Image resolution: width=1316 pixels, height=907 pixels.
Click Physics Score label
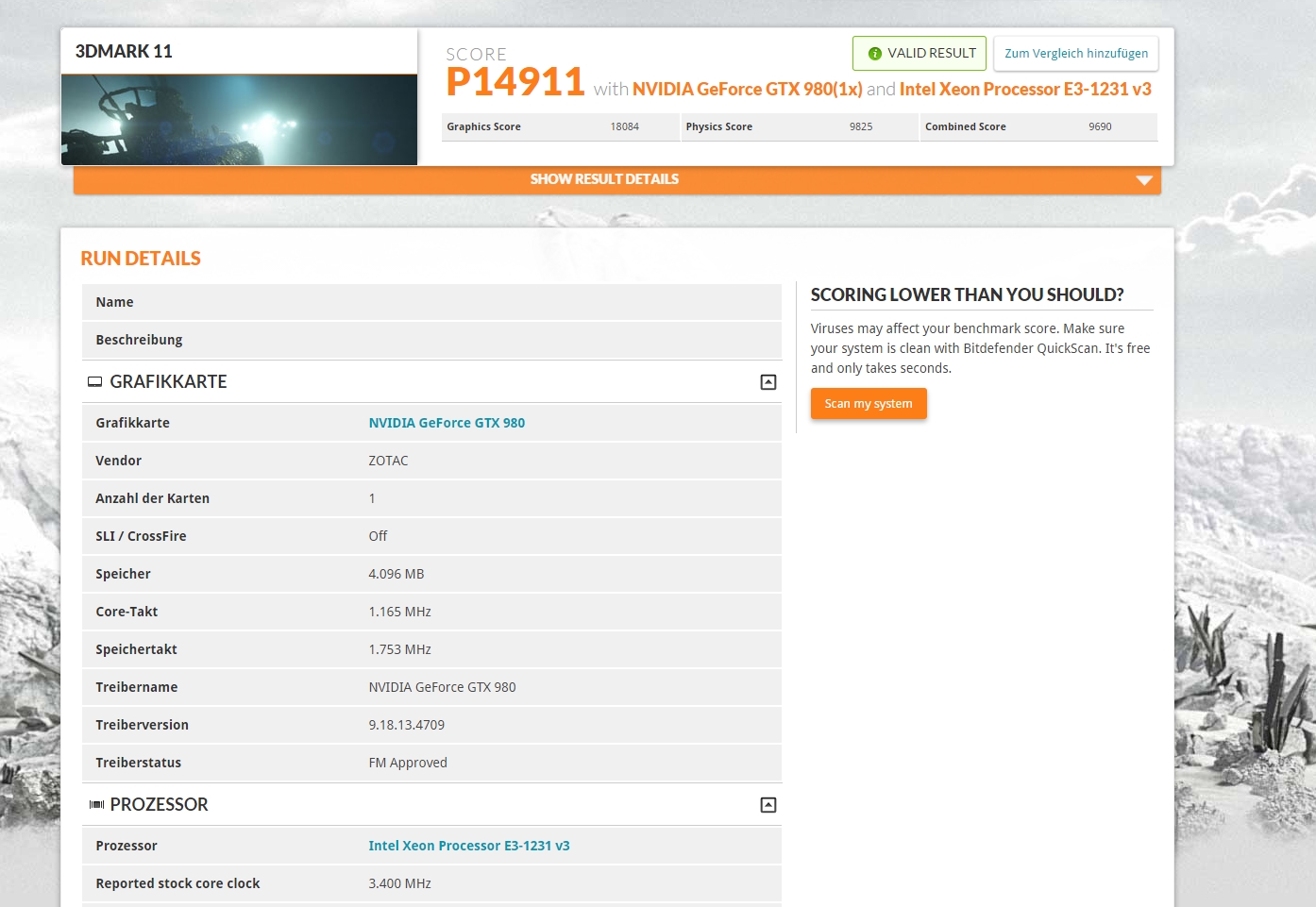coord(718,126)
